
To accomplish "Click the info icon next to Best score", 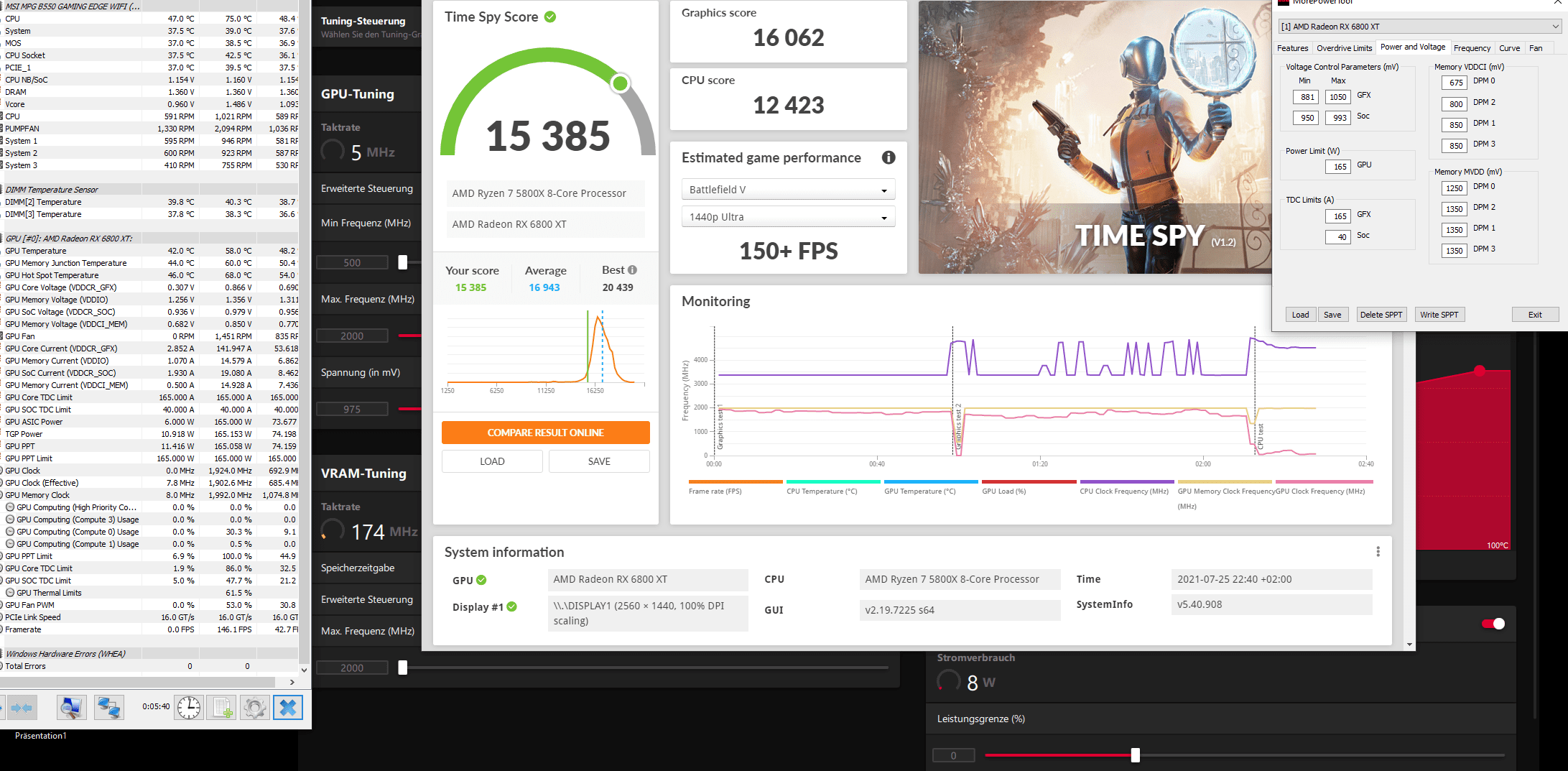I will point(632,270).
